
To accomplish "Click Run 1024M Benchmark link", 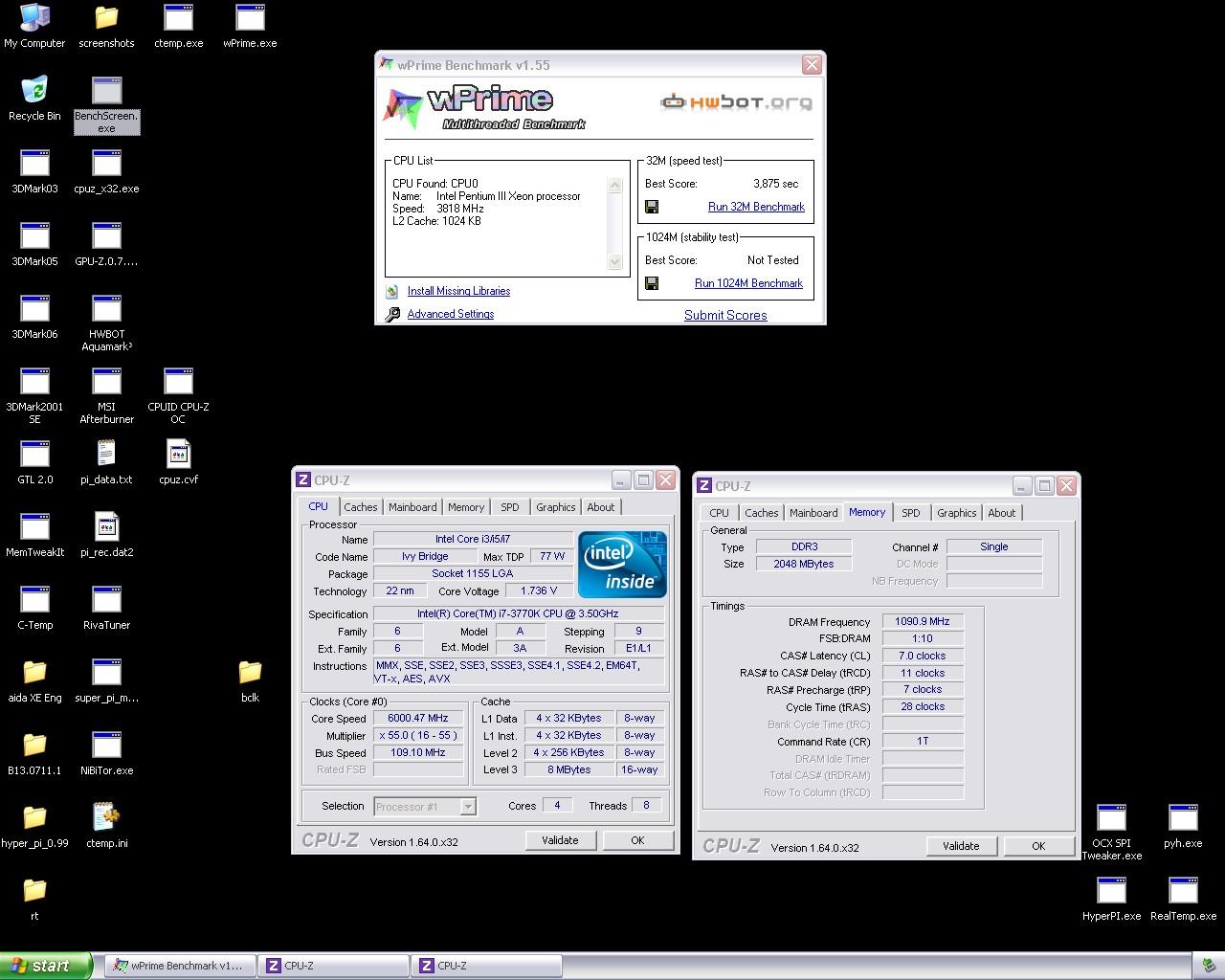I will tap(748, 283).
